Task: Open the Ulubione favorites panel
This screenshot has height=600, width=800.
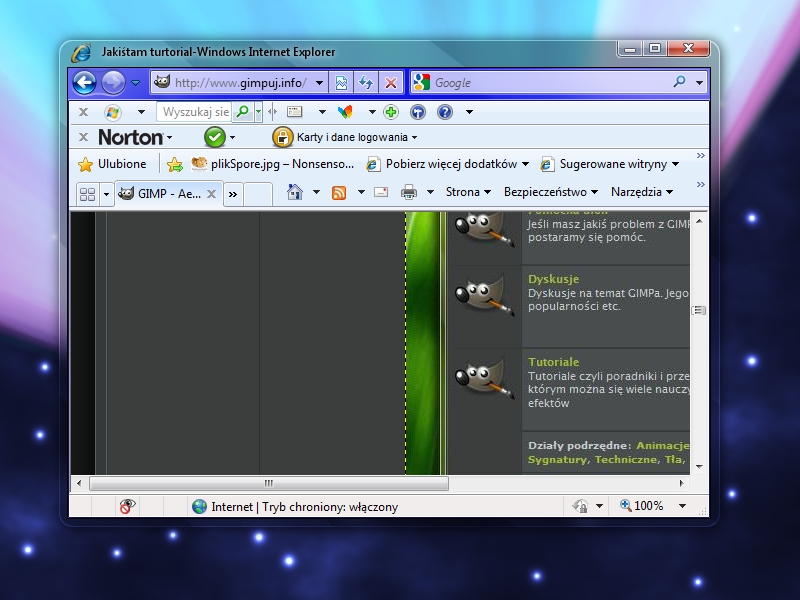Action: tap(112, 164)
